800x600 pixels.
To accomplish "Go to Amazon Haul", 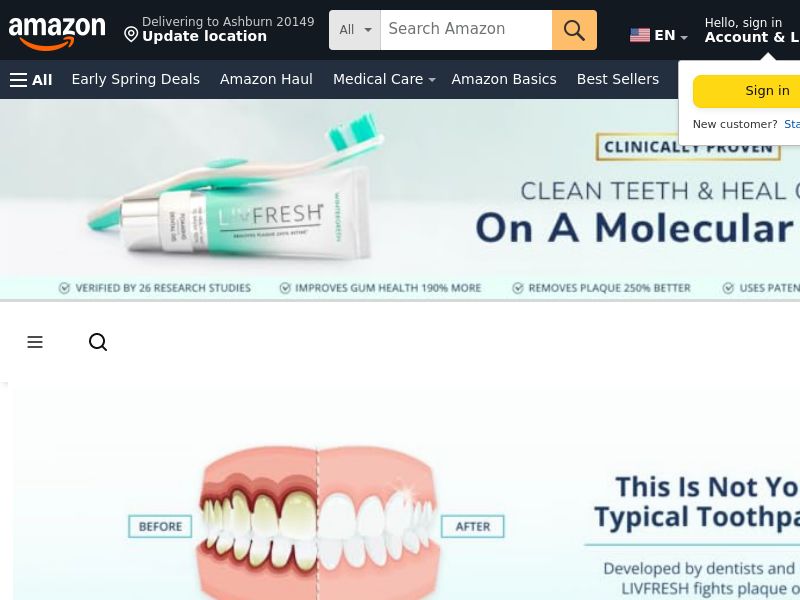I will coord(266,79).
